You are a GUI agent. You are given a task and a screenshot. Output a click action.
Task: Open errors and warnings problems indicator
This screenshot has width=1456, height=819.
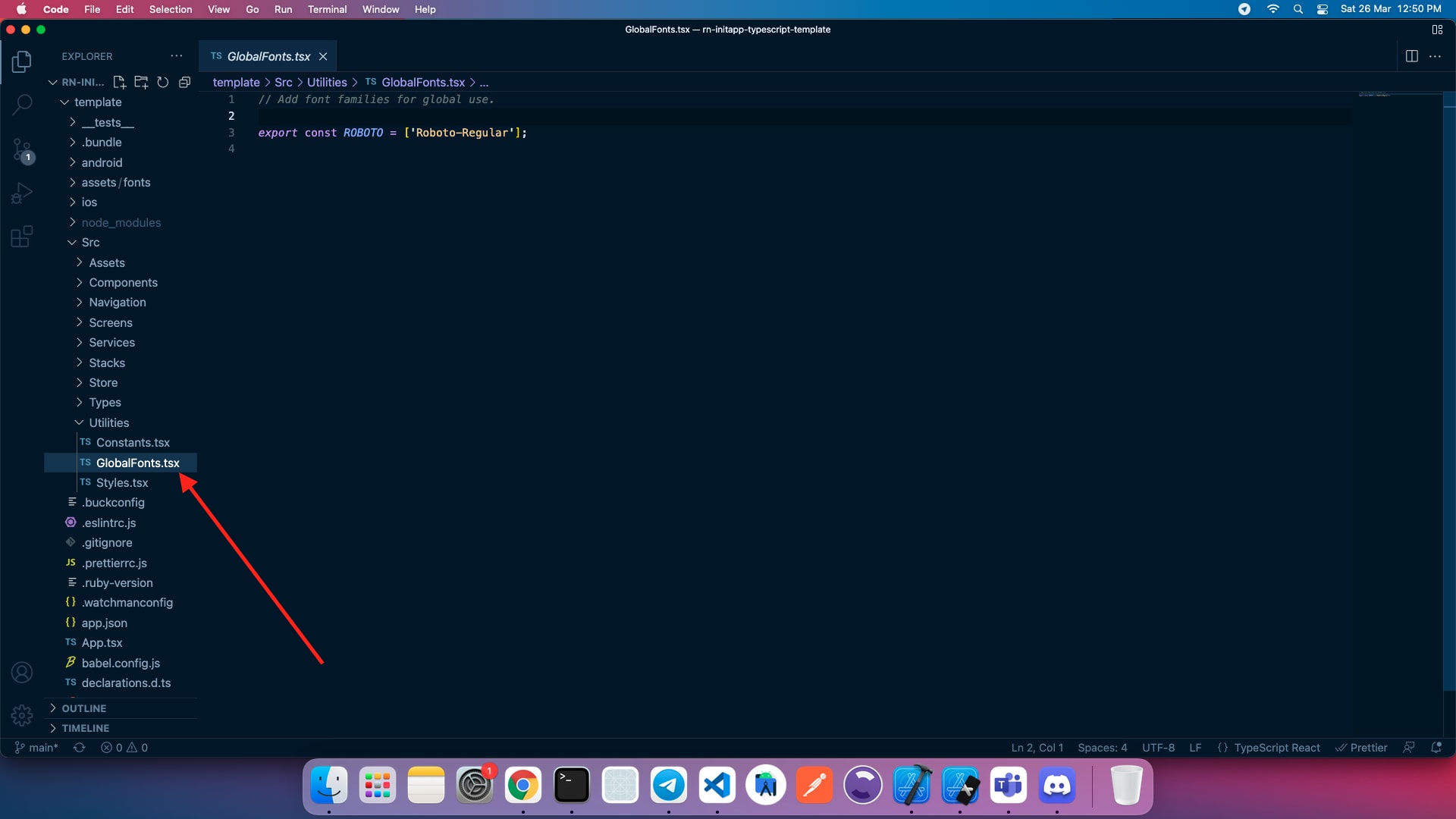pyautogui.click(x=124, y=748)
